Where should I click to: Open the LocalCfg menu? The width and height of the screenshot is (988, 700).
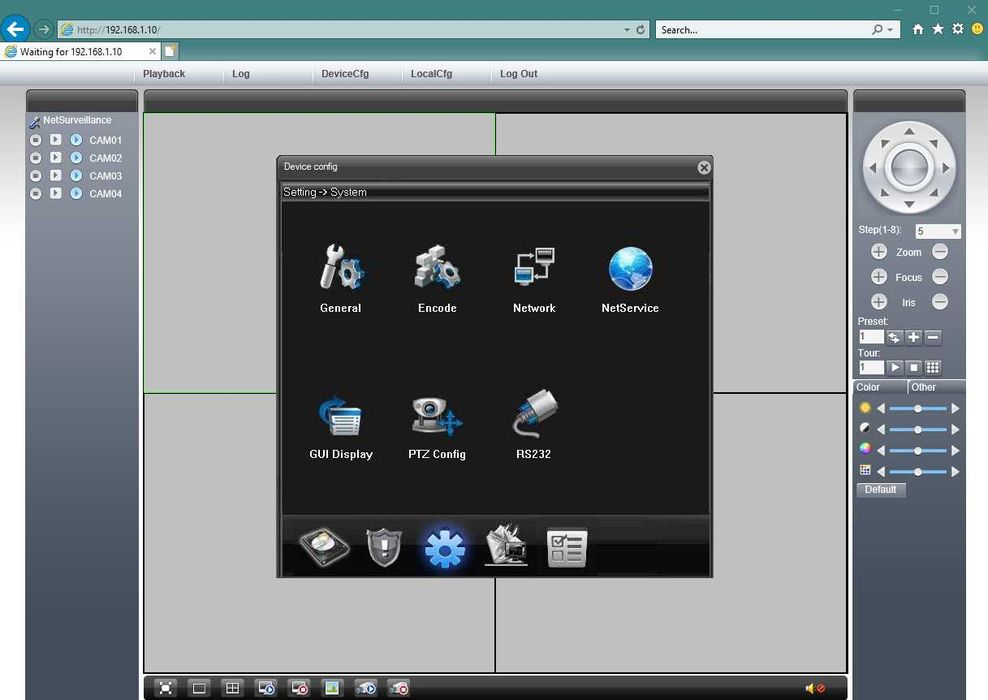[431, 74]
